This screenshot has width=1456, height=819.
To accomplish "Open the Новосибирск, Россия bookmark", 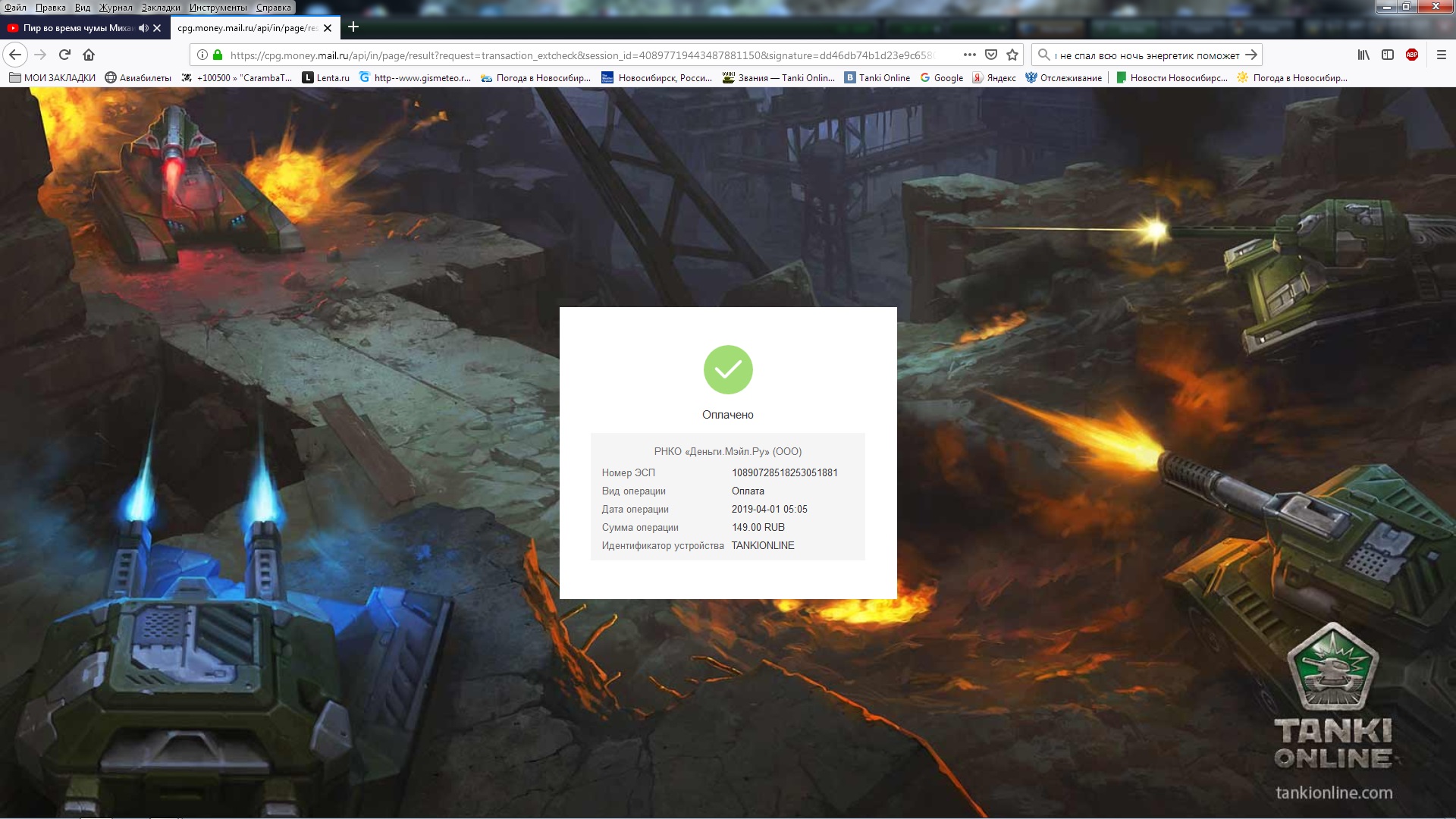I will [657, 78].
